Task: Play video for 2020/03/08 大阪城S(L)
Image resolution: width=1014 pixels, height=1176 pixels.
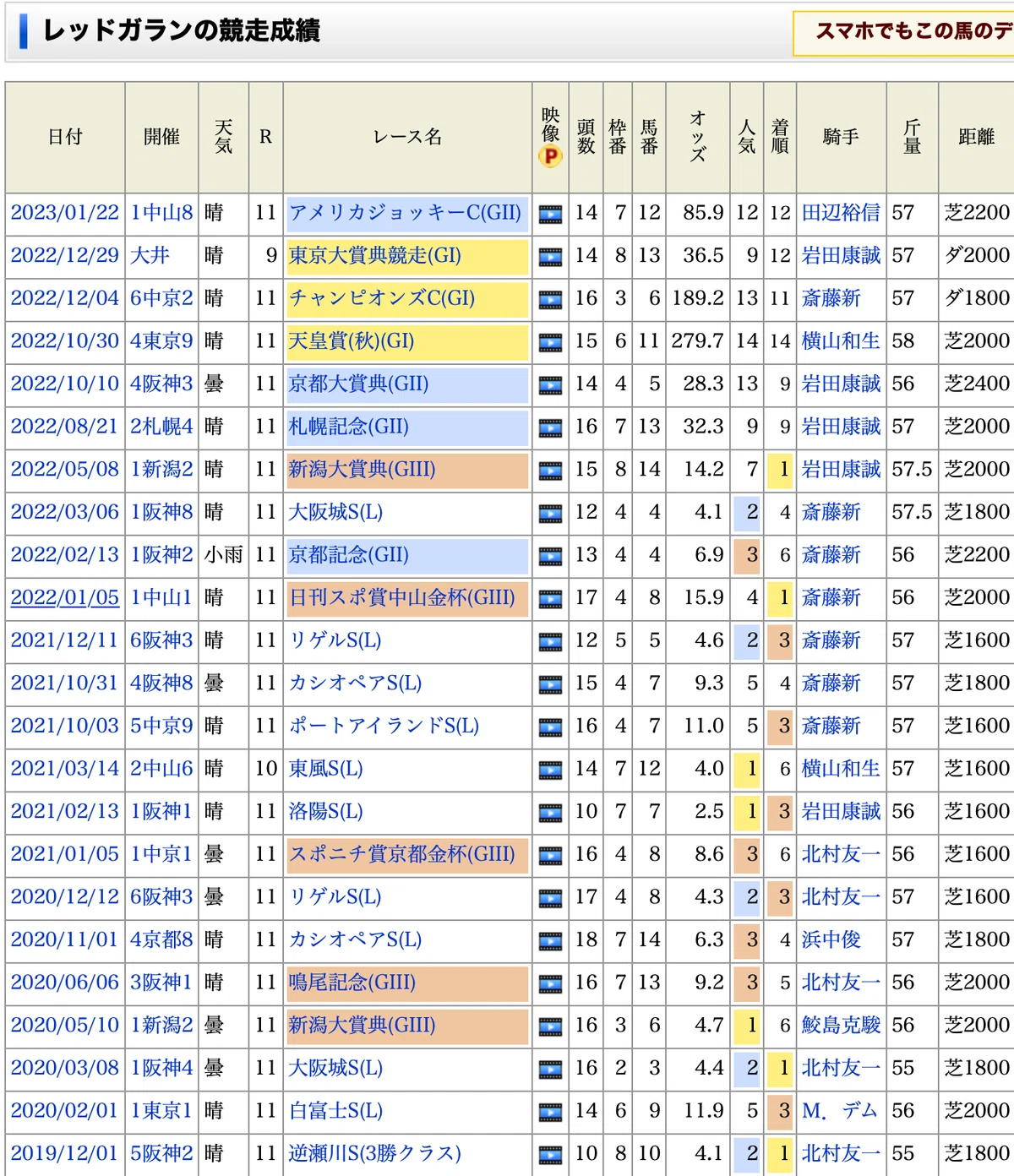Action: click(550, 1070)
